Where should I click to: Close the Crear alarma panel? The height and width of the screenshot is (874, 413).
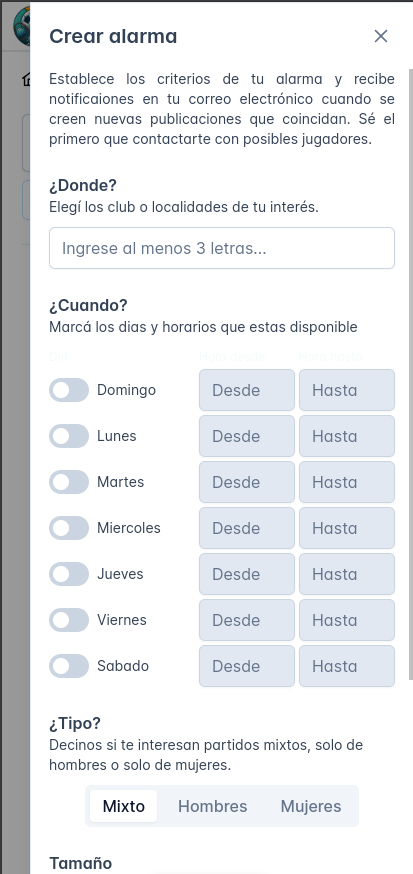(381, 36)
